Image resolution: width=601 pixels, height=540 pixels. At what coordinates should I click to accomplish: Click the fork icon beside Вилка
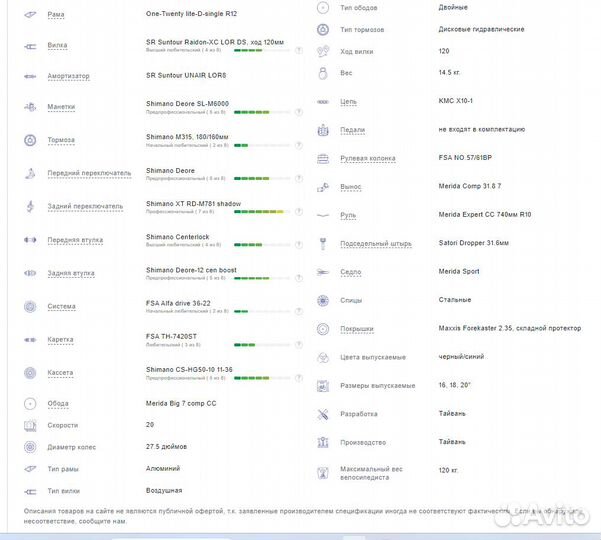click(x=28, y=45)
